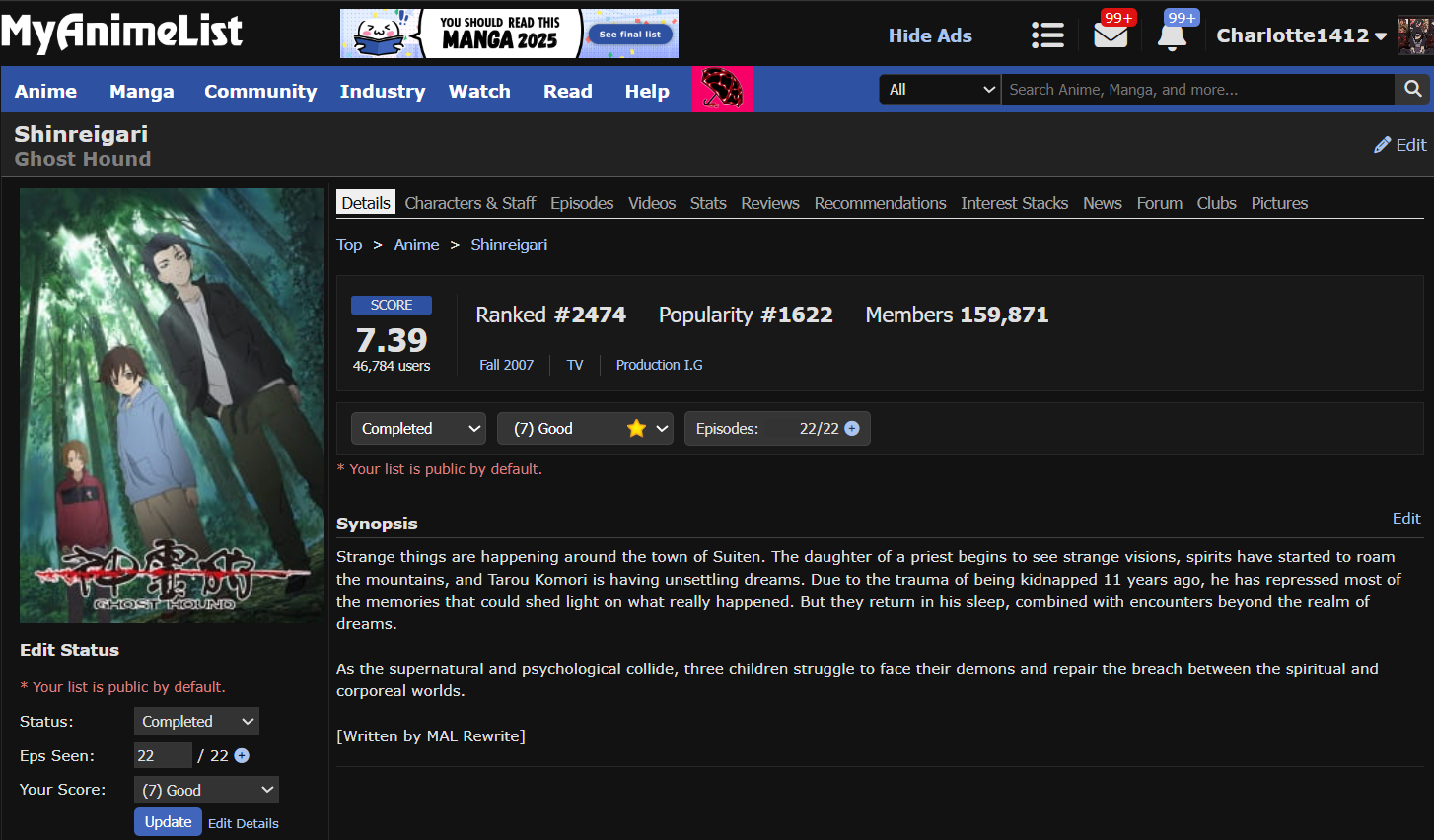This screenshot has width=1434, height=840.
Task: Click the search magnifier button
Action: (1412, 89)
